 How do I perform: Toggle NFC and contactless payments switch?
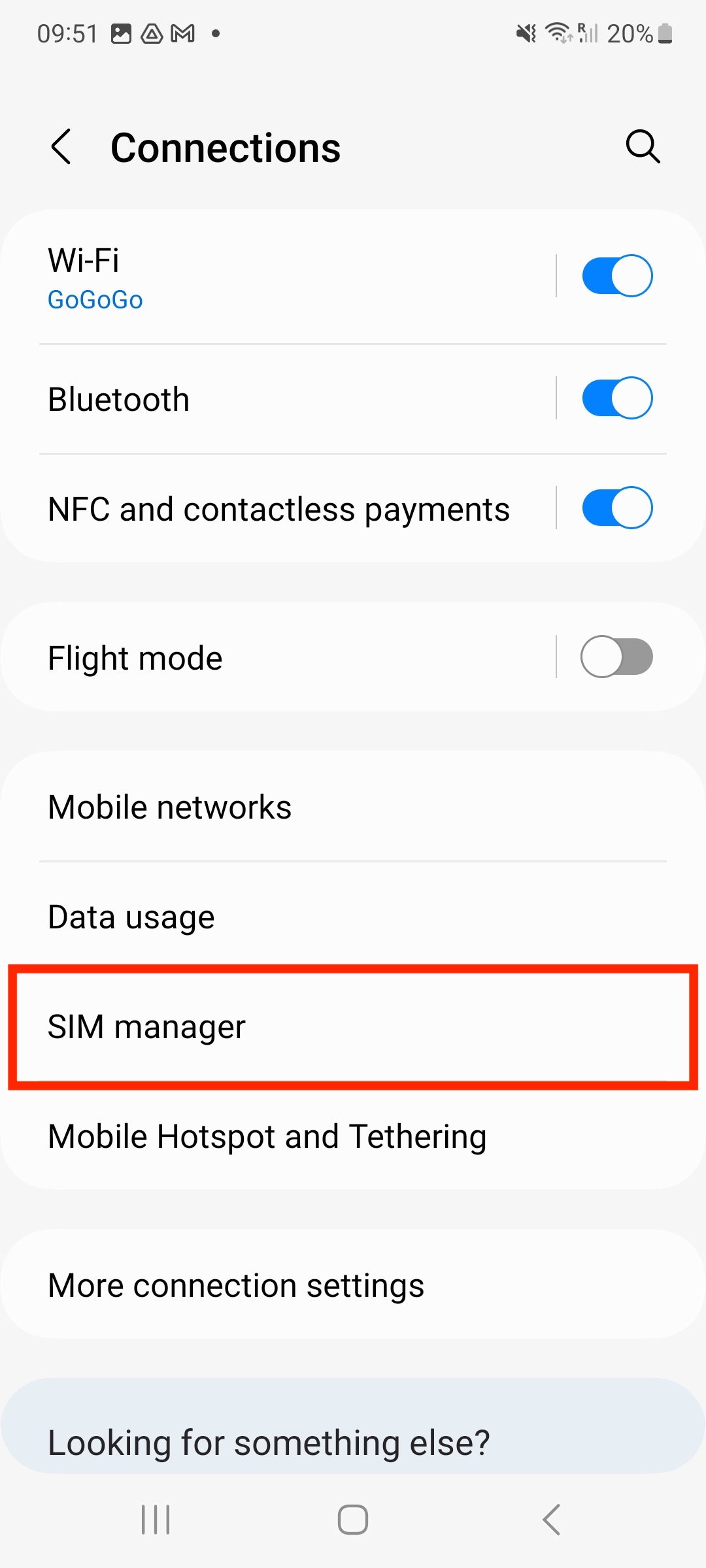coord(617,508)
